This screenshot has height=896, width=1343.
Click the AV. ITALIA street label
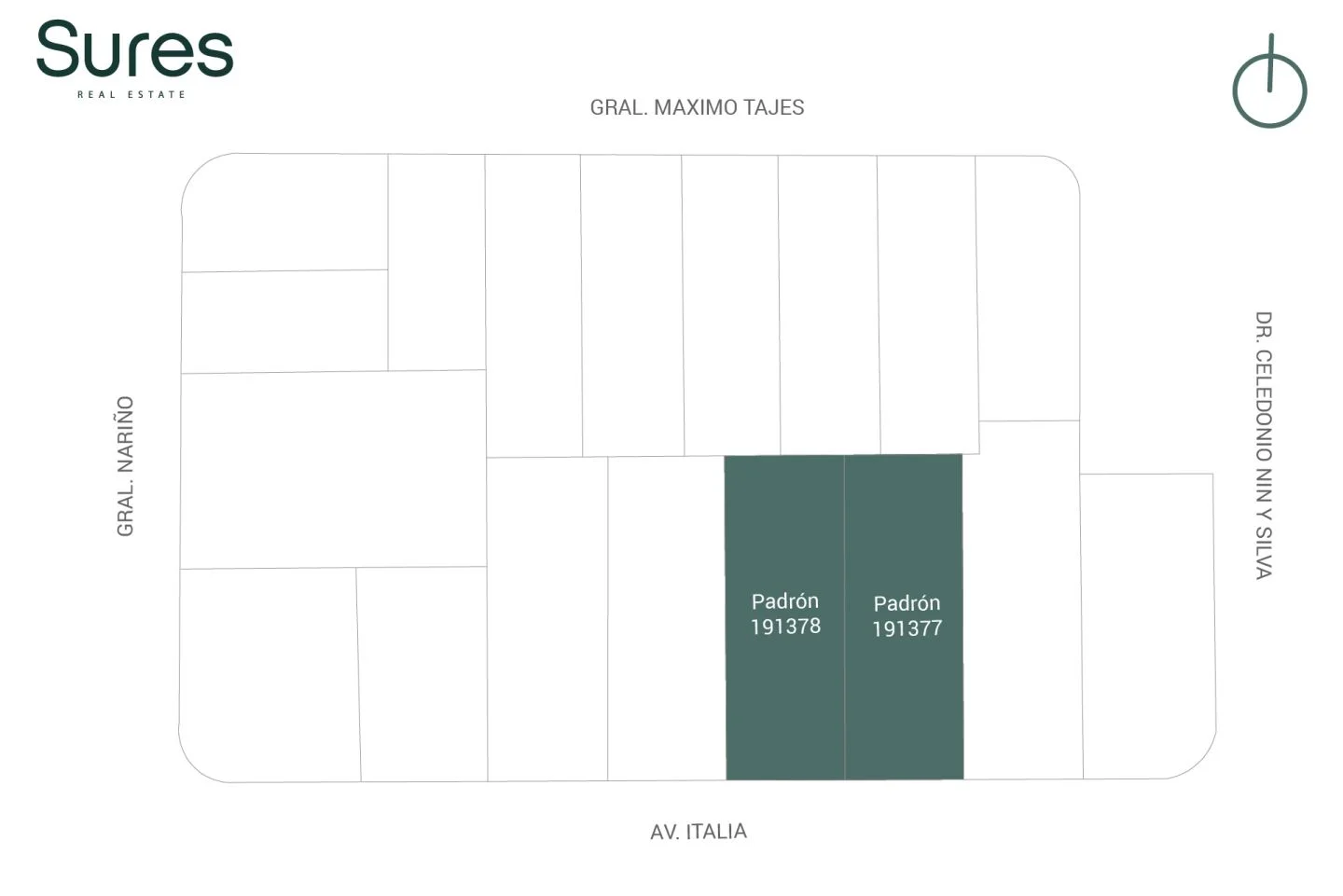tap(699, 832)
